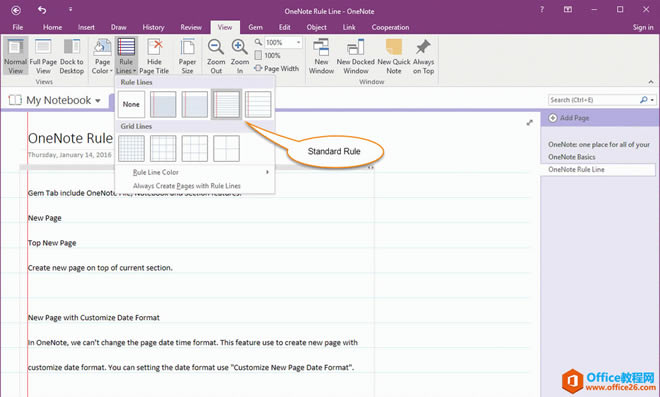Expand page to full view arrow icon
Image resolution: width=660 pixels, height=397 pixels.
click(x=530, y=123)
